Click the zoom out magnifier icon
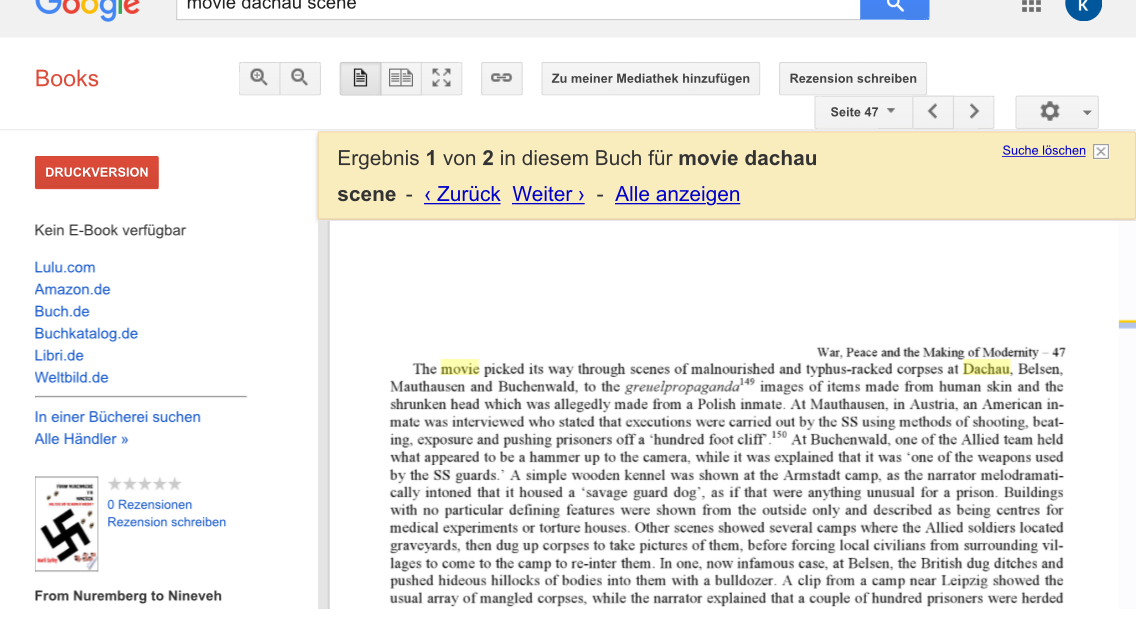Viewport: 1136px width, 640px height. (299, 78)
